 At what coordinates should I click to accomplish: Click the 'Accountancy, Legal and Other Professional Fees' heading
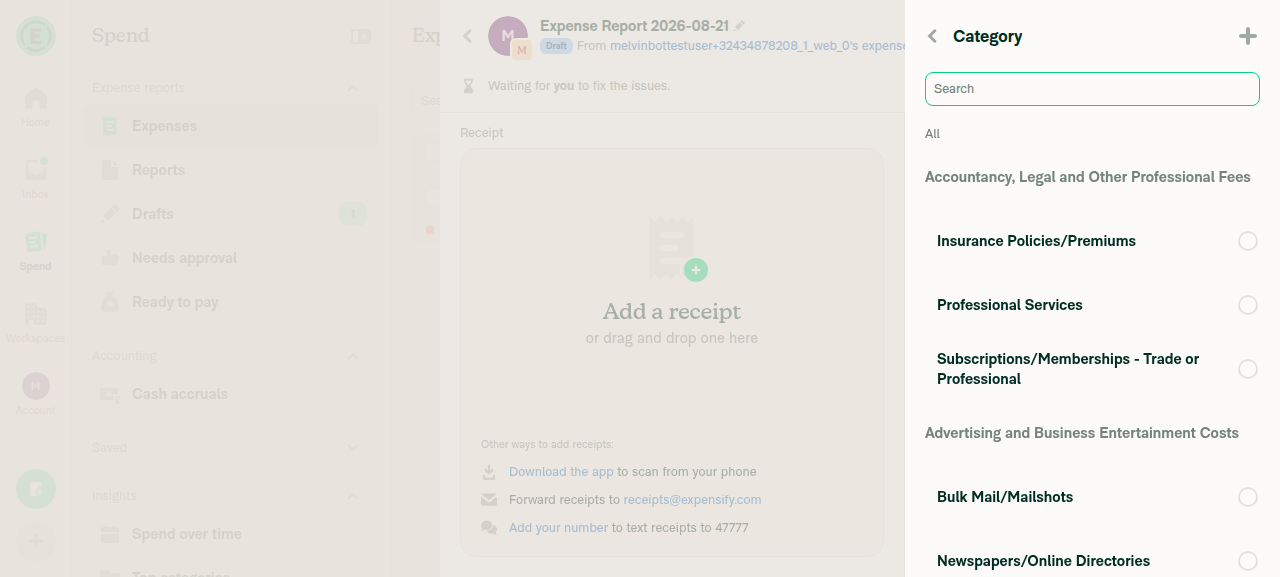pyautogui.click(x=1088, y=177)
